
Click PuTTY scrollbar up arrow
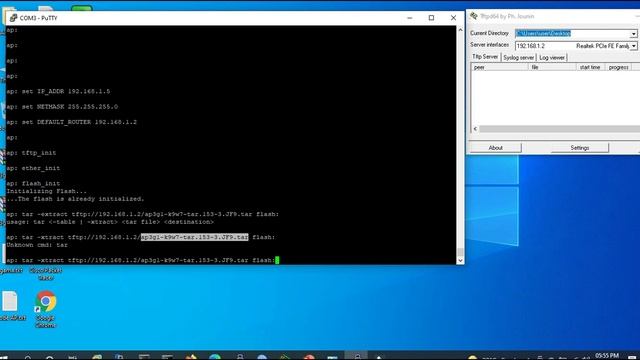(x=460, y=30)
